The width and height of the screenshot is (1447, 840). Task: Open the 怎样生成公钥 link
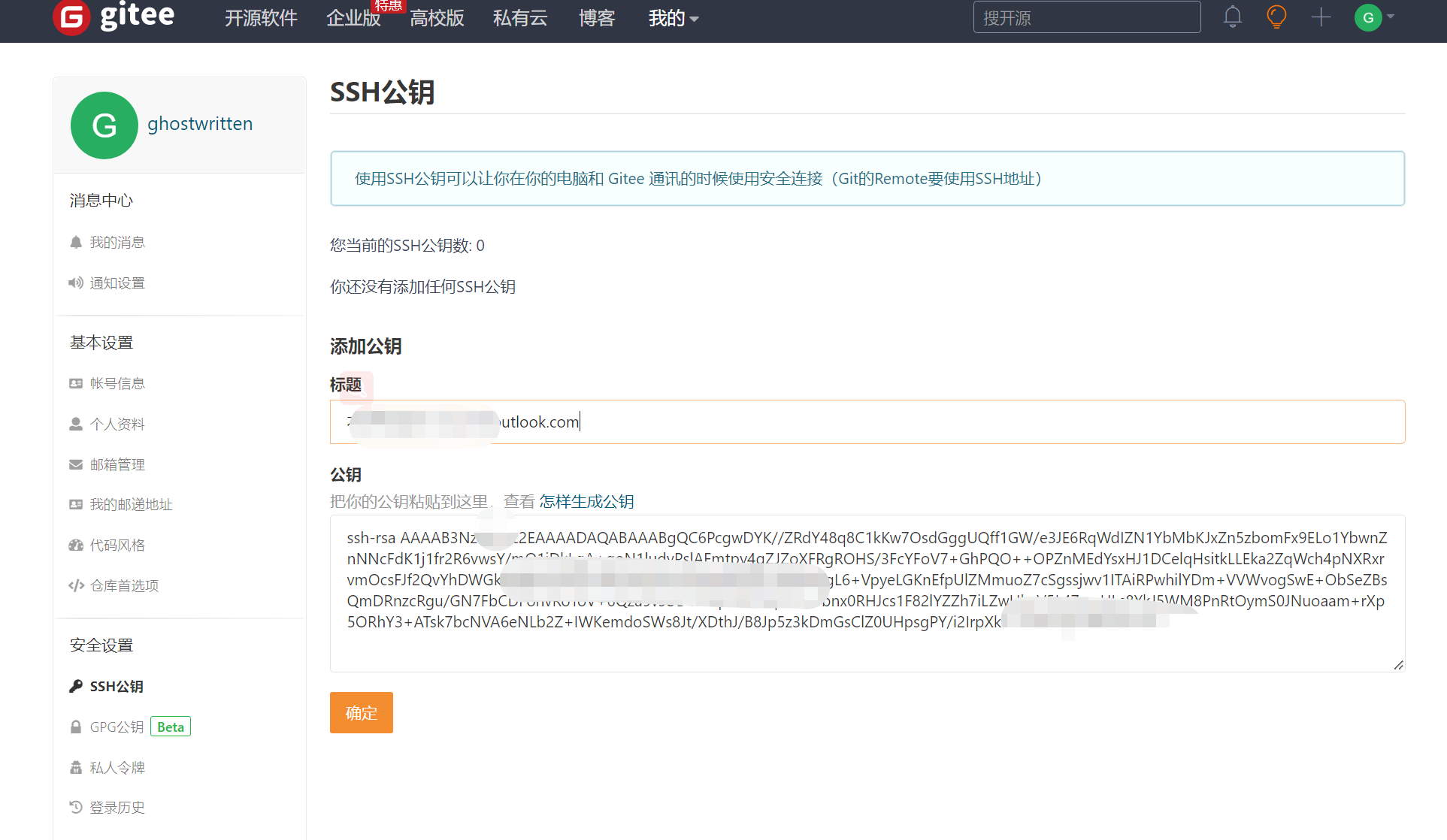[586, 501]
